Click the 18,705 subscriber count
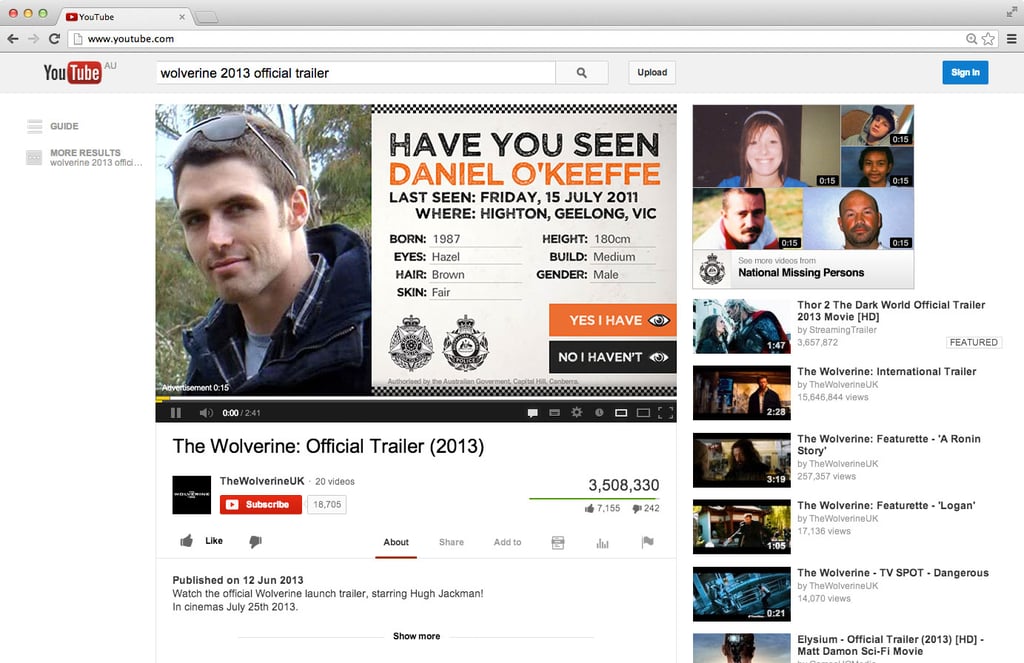The image size is (1024, 663). tap(327, 504)
